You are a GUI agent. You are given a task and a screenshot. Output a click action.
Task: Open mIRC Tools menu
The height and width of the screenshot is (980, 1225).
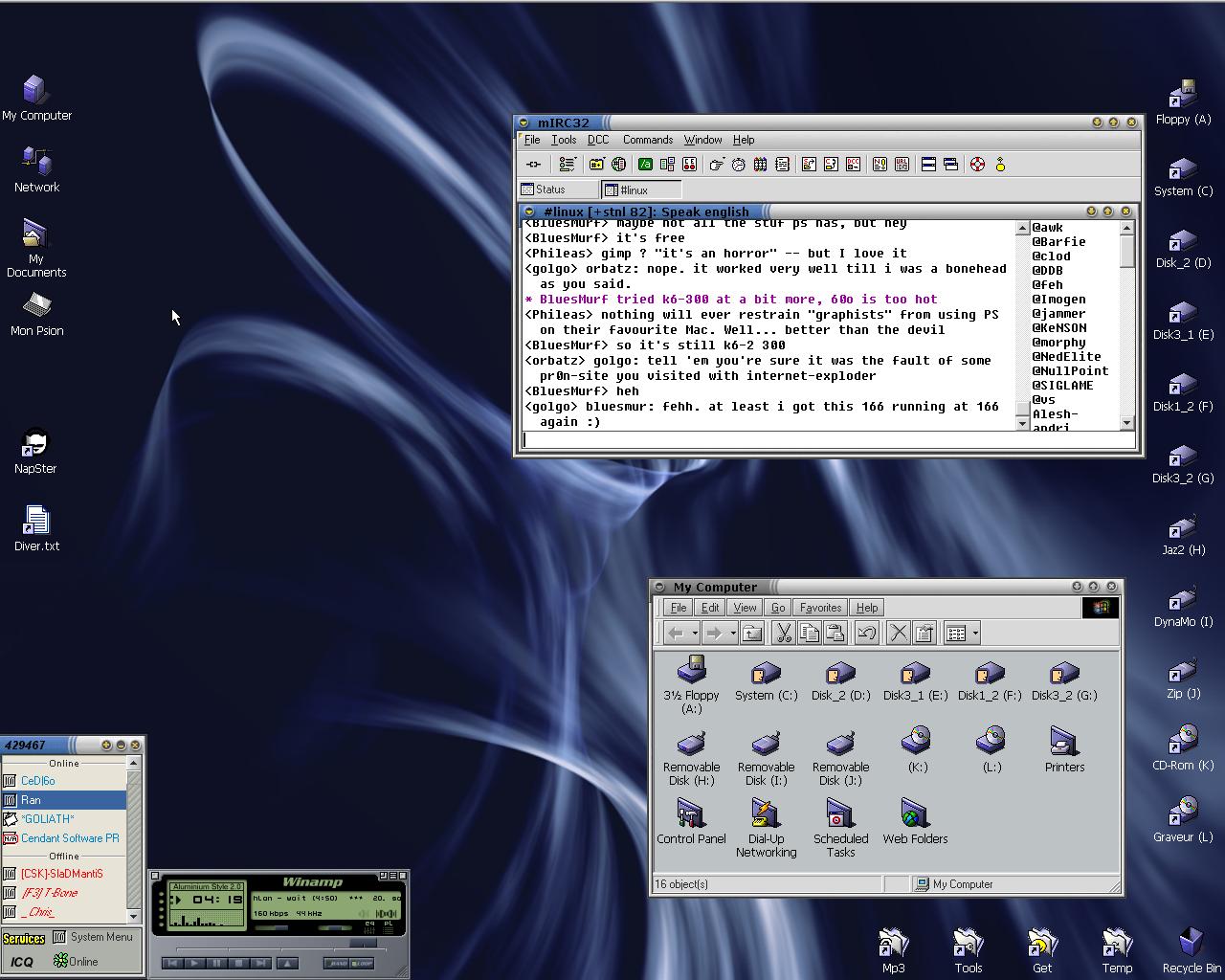click(564, 140)
